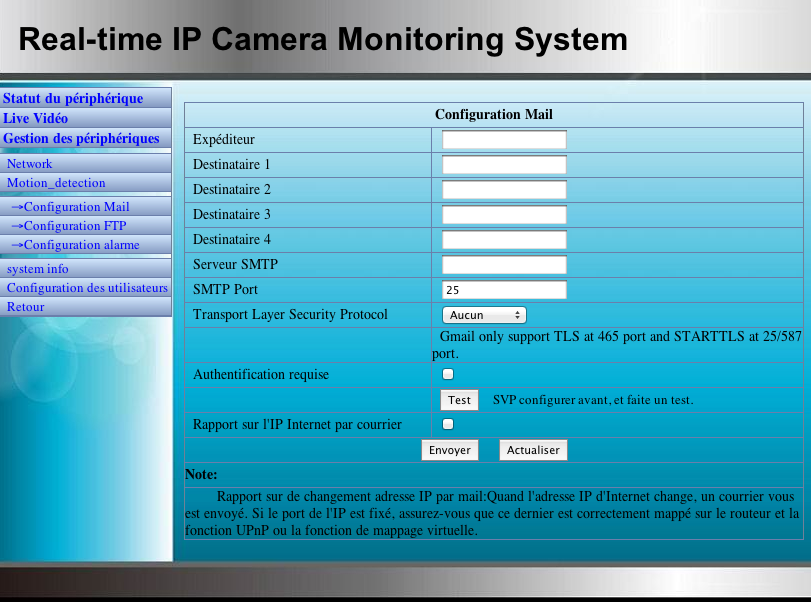
Task: Click the 'Note:' heading text
Action: coord(201,474)
